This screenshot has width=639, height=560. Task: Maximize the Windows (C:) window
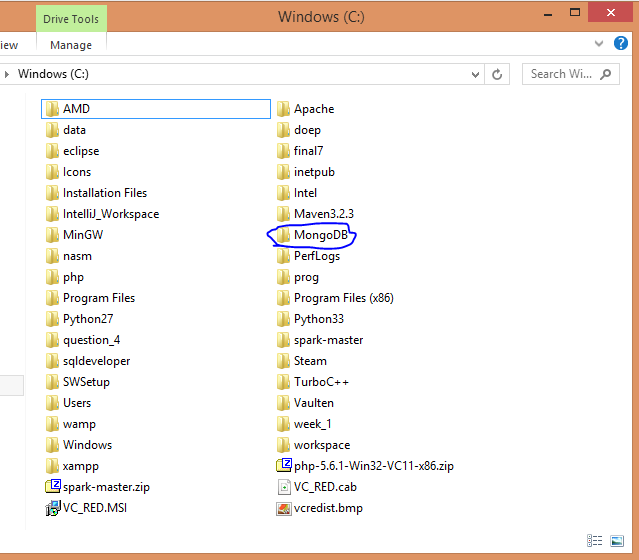click(575, 13)
